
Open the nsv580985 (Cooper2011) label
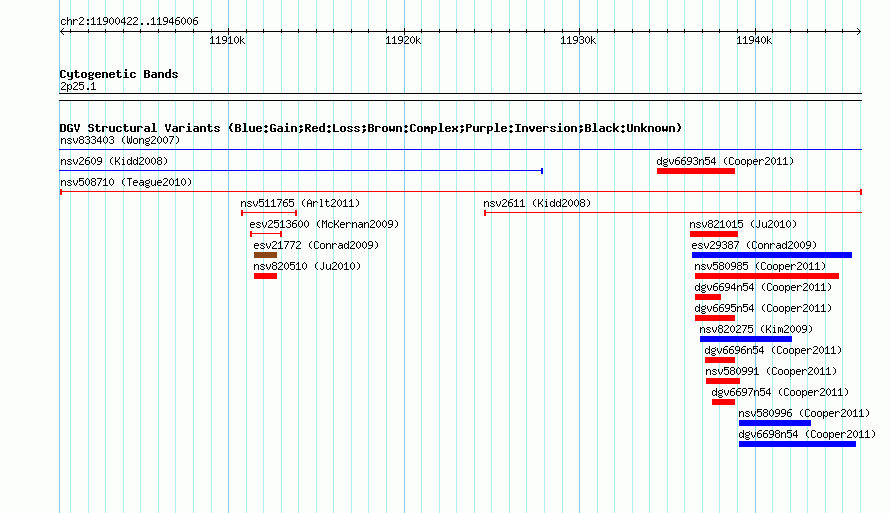[x=760, y=266]
